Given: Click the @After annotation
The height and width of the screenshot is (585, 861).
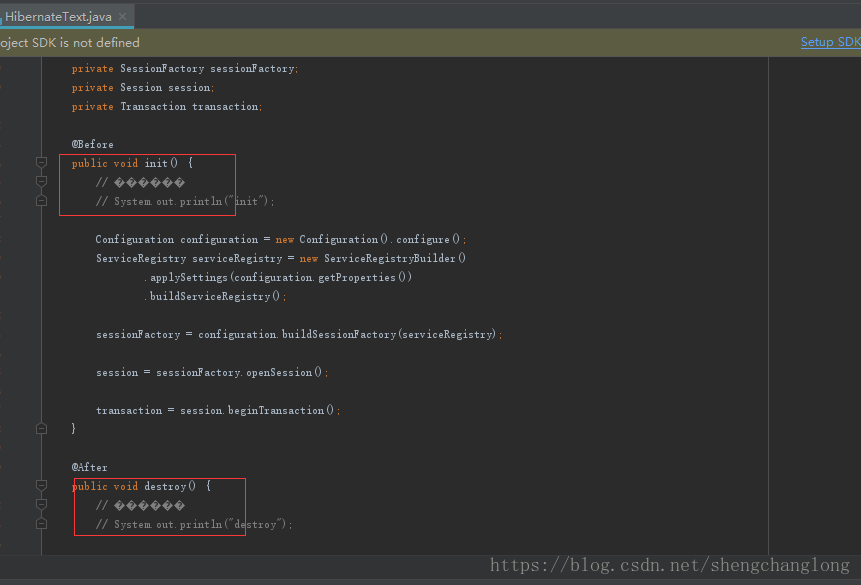Looking at the screenshot, I should 90,467.
